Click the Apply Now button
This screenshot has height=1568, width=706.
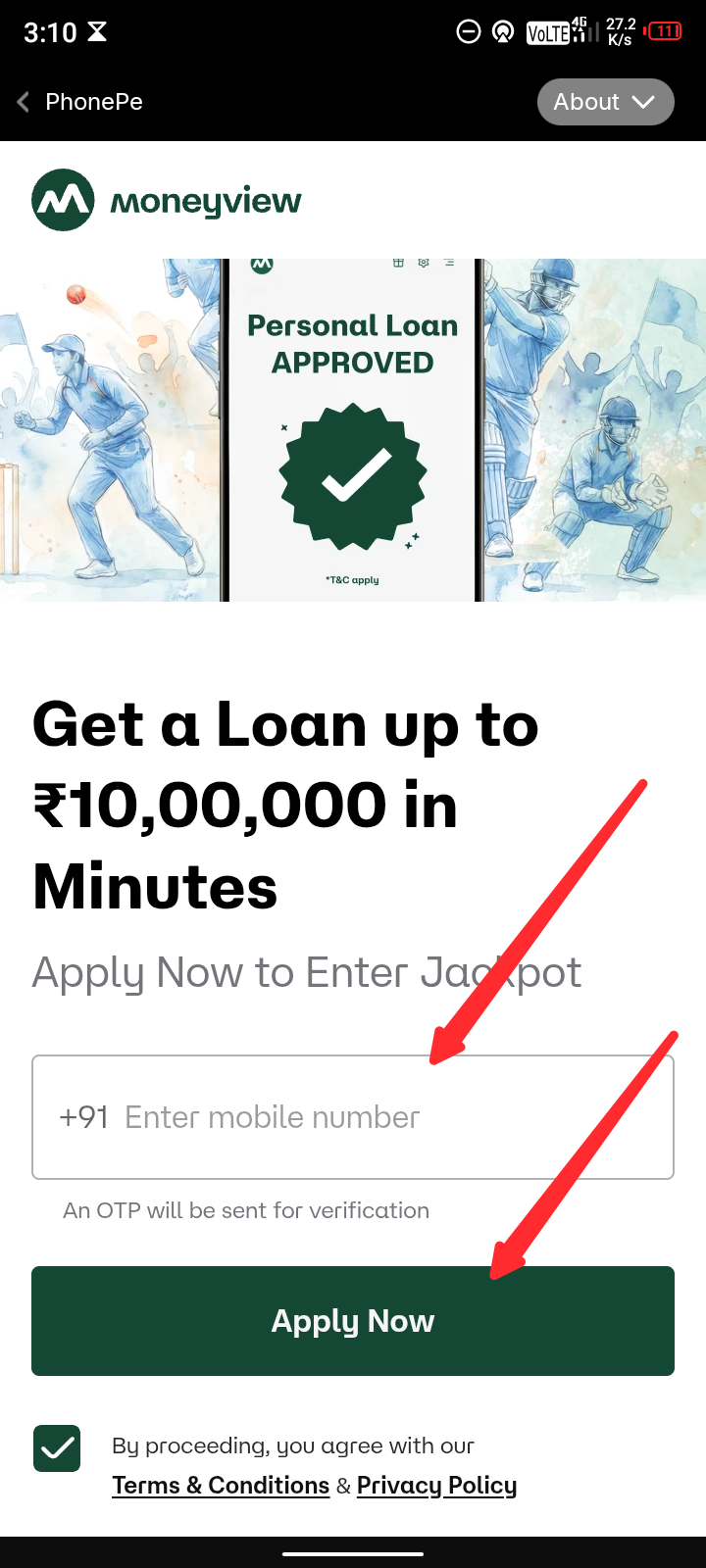click(x=353, y=1320)
